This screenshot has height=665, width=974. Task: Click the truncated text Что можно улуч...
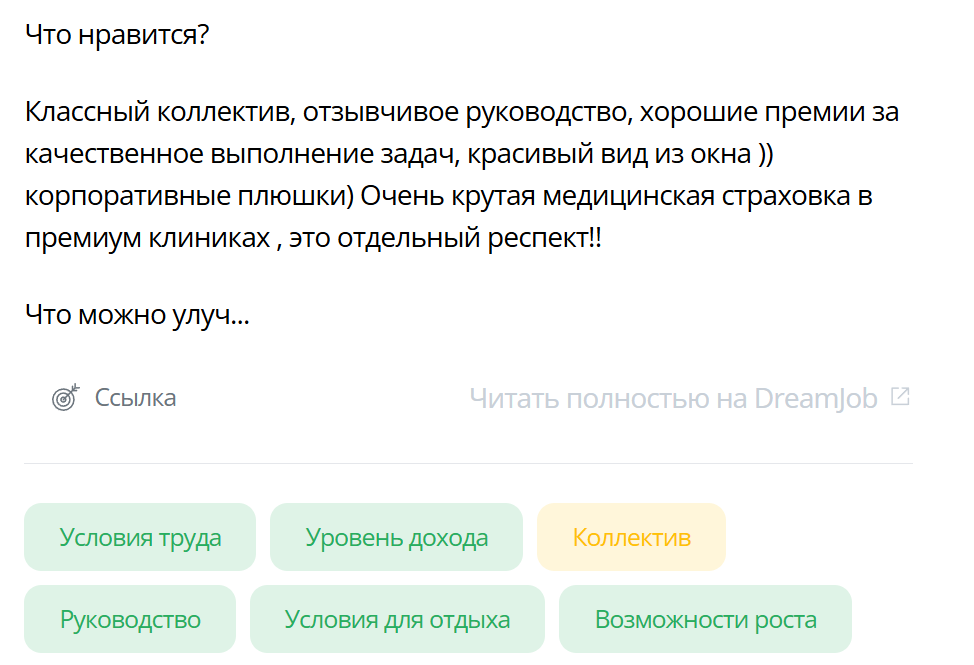point(137,314)
